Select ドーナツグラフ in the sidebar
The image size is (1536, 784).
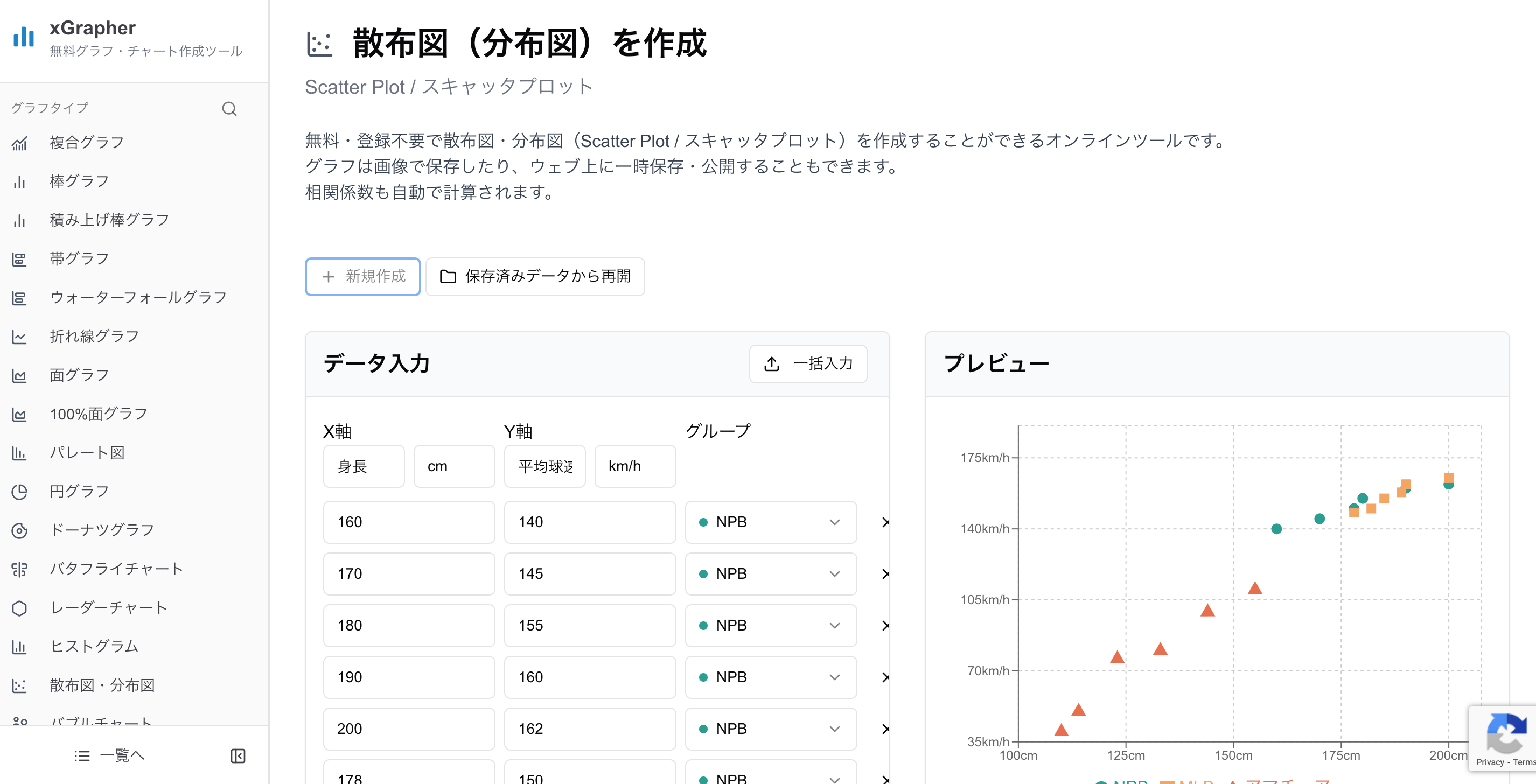101,529
